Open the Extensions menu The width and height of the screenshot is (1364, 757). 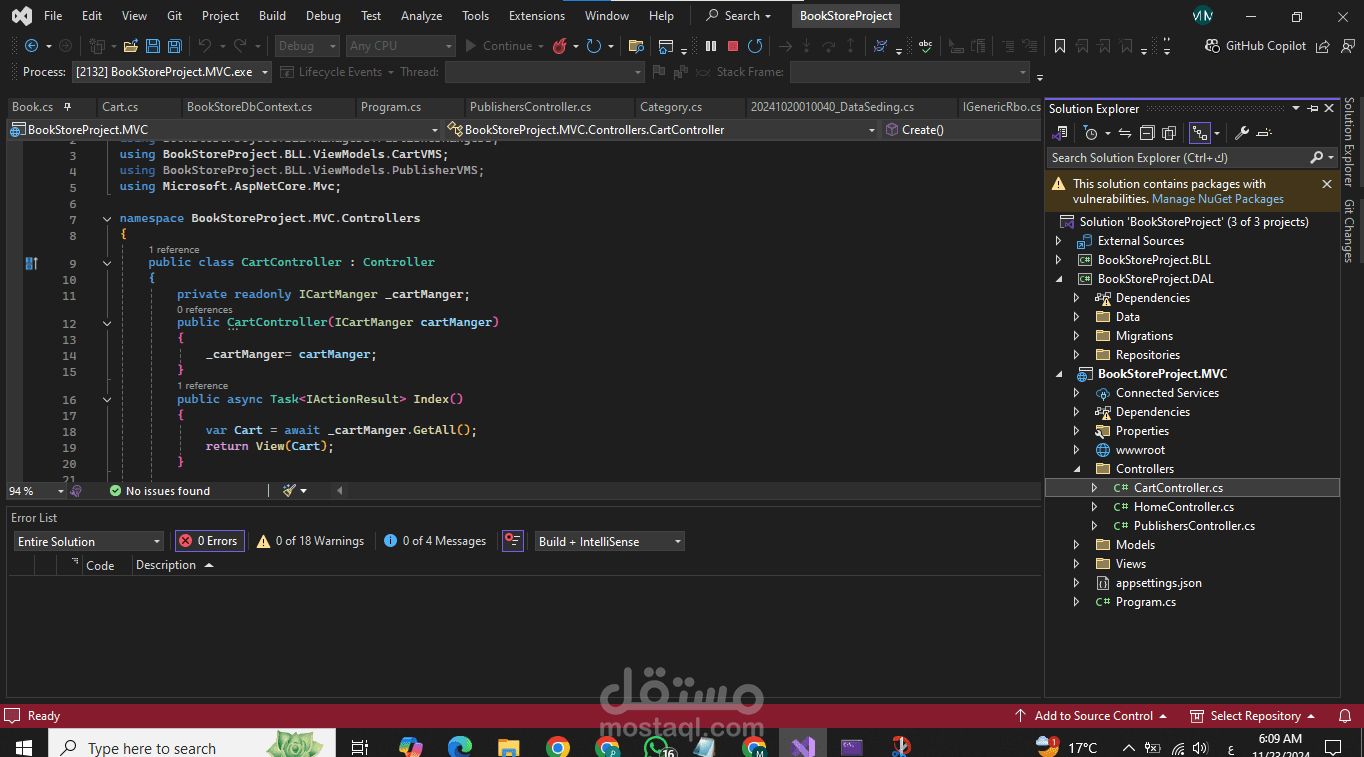[x=537, y=16]
